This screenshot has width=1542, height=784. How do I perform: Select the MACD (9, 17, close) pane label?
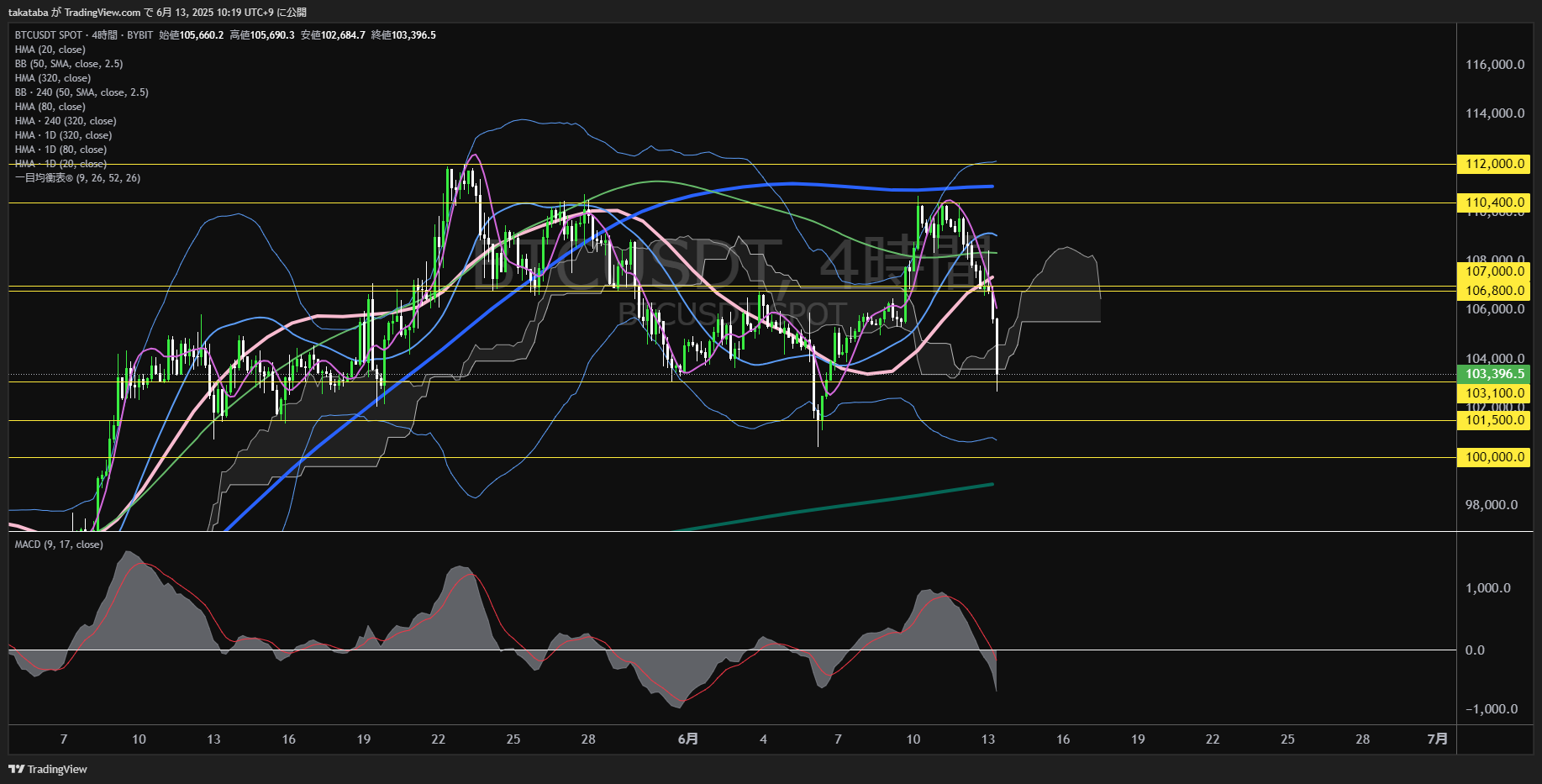(59, 545)
